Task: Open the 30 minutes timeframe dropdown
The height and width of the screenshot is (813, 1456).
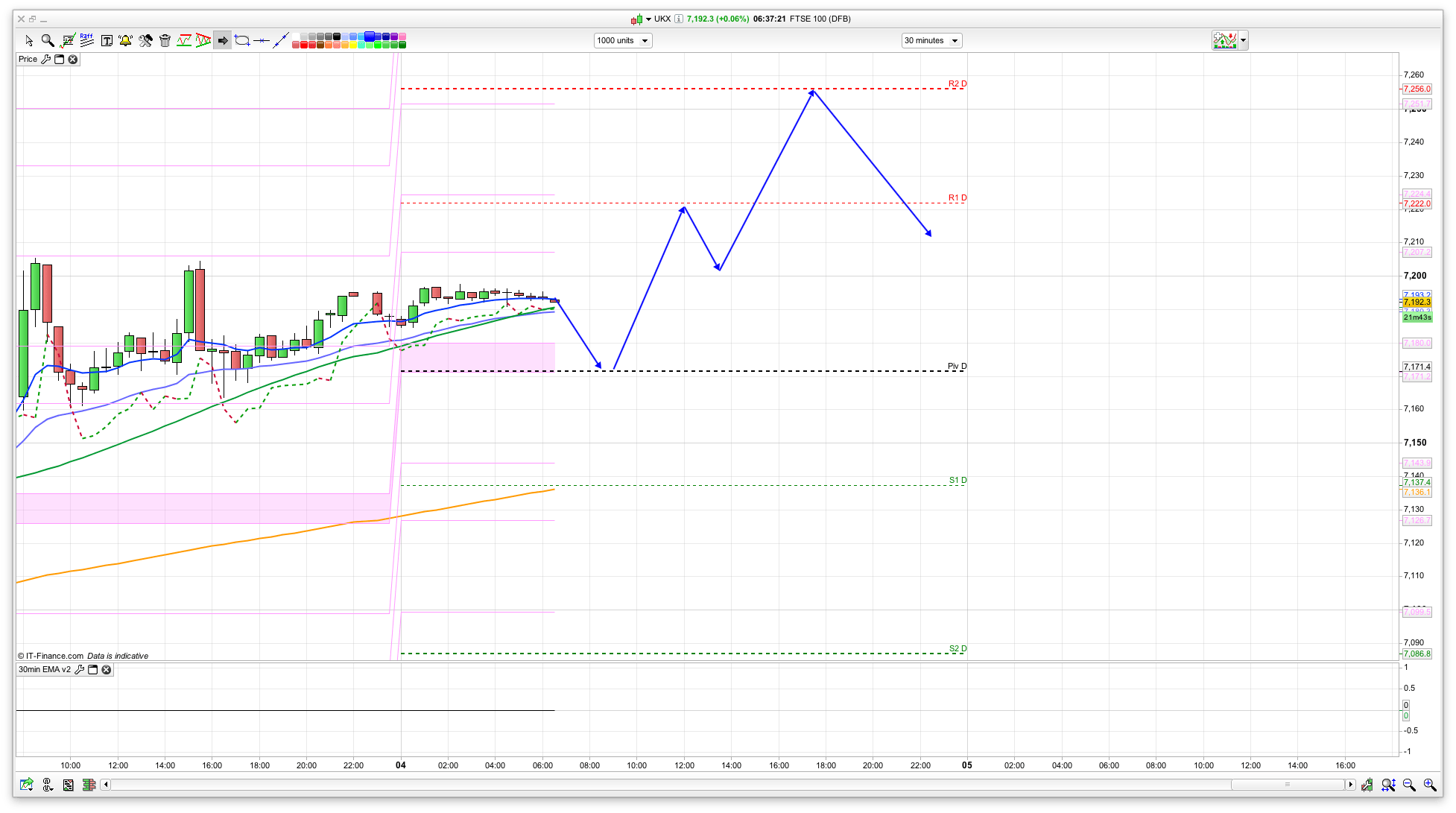Action: [931, 41]
